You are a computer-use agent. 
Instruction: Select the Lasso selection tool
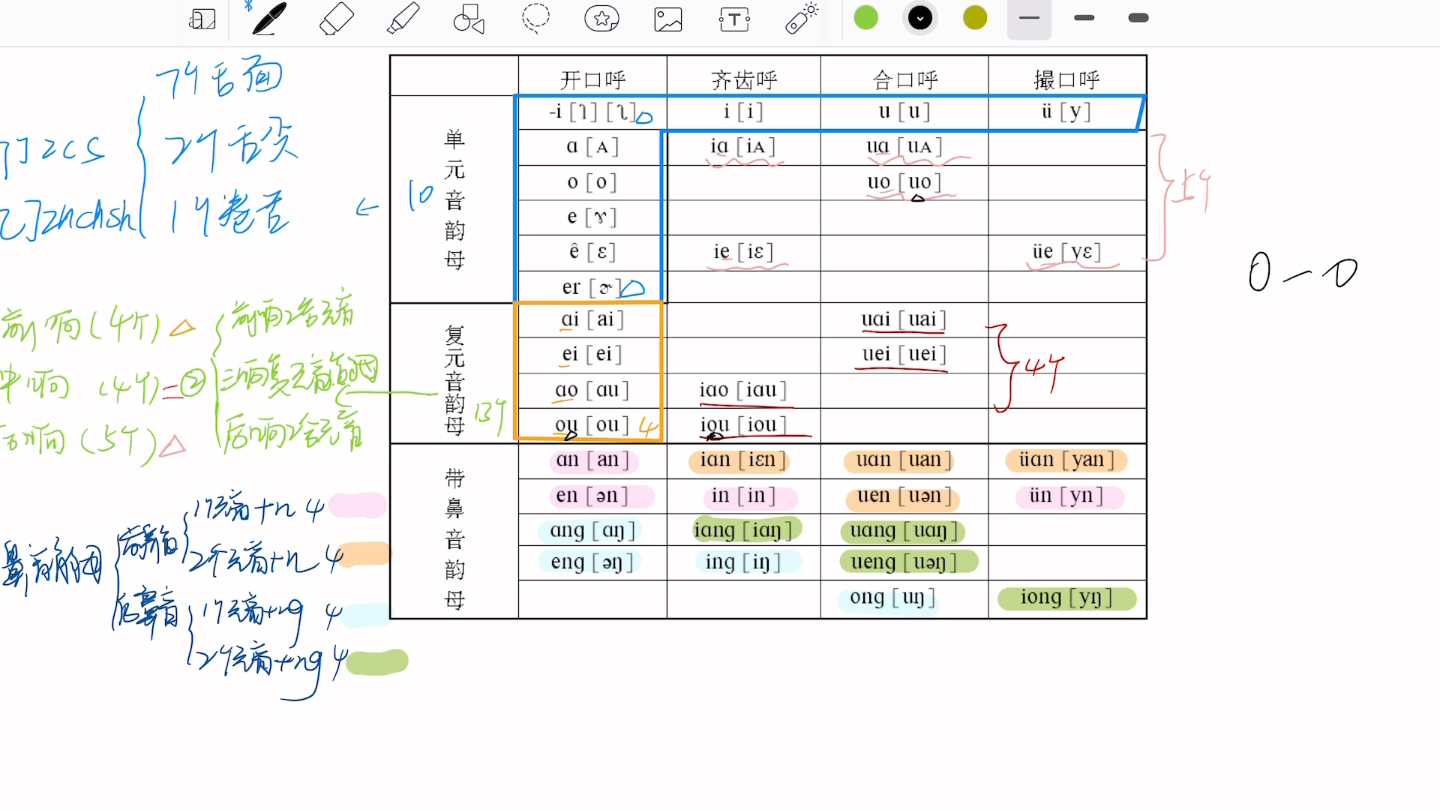536,18
